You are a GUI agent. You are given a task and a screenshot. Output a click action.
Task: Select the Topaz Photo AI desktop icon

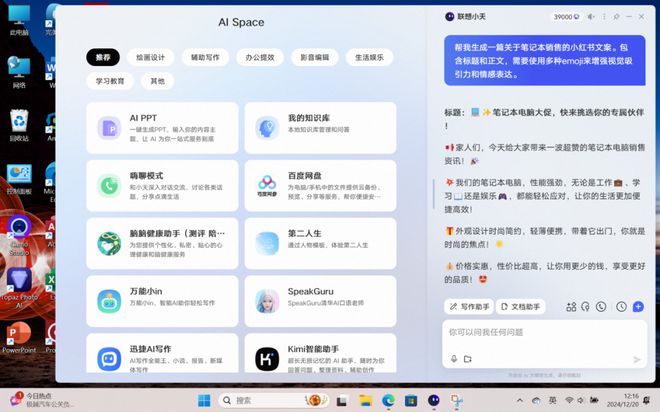pos(19,288)
